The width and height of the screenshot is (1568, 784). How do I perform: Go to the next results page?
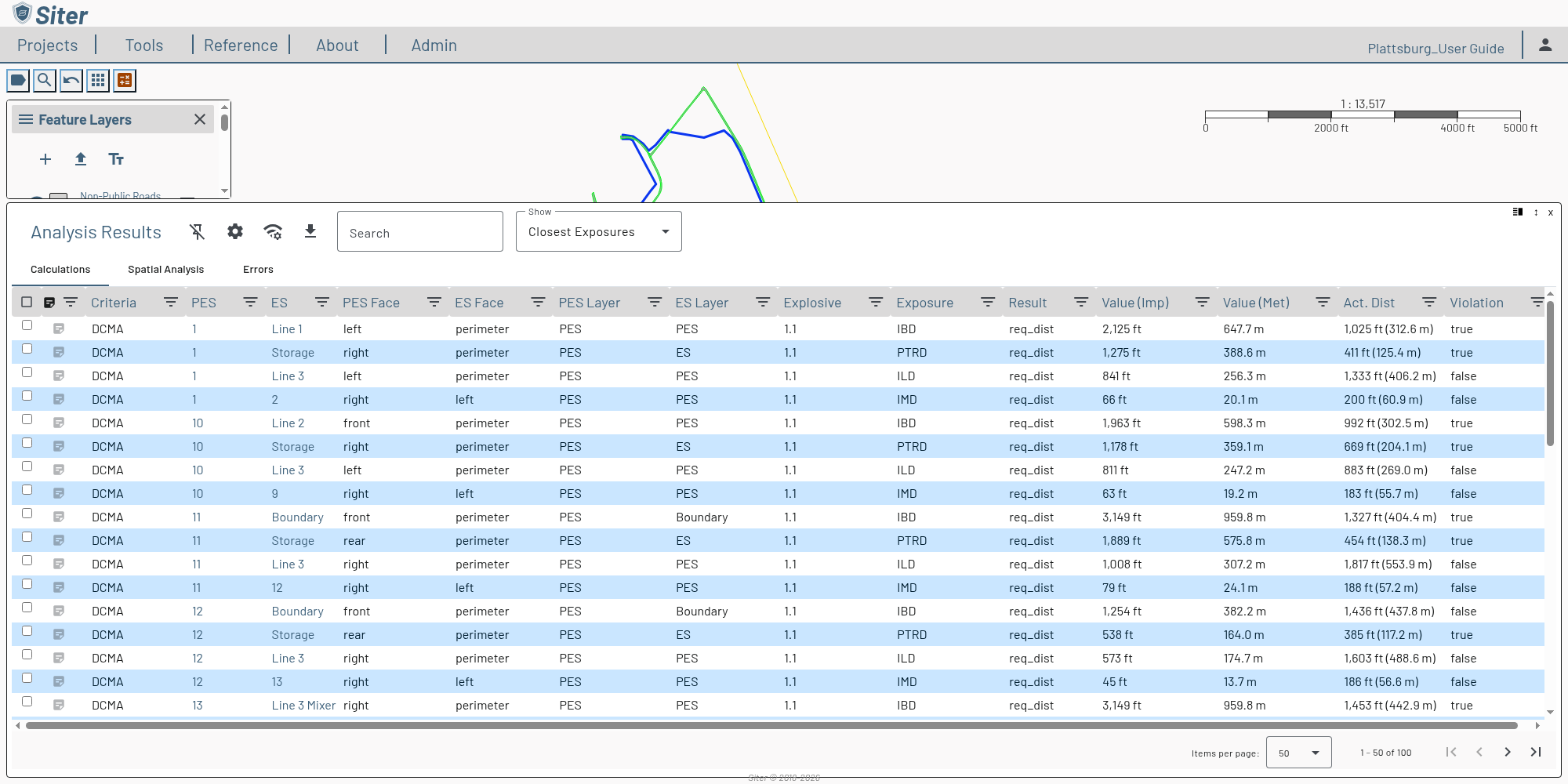pyautogui.click(x=1508, y=752)
